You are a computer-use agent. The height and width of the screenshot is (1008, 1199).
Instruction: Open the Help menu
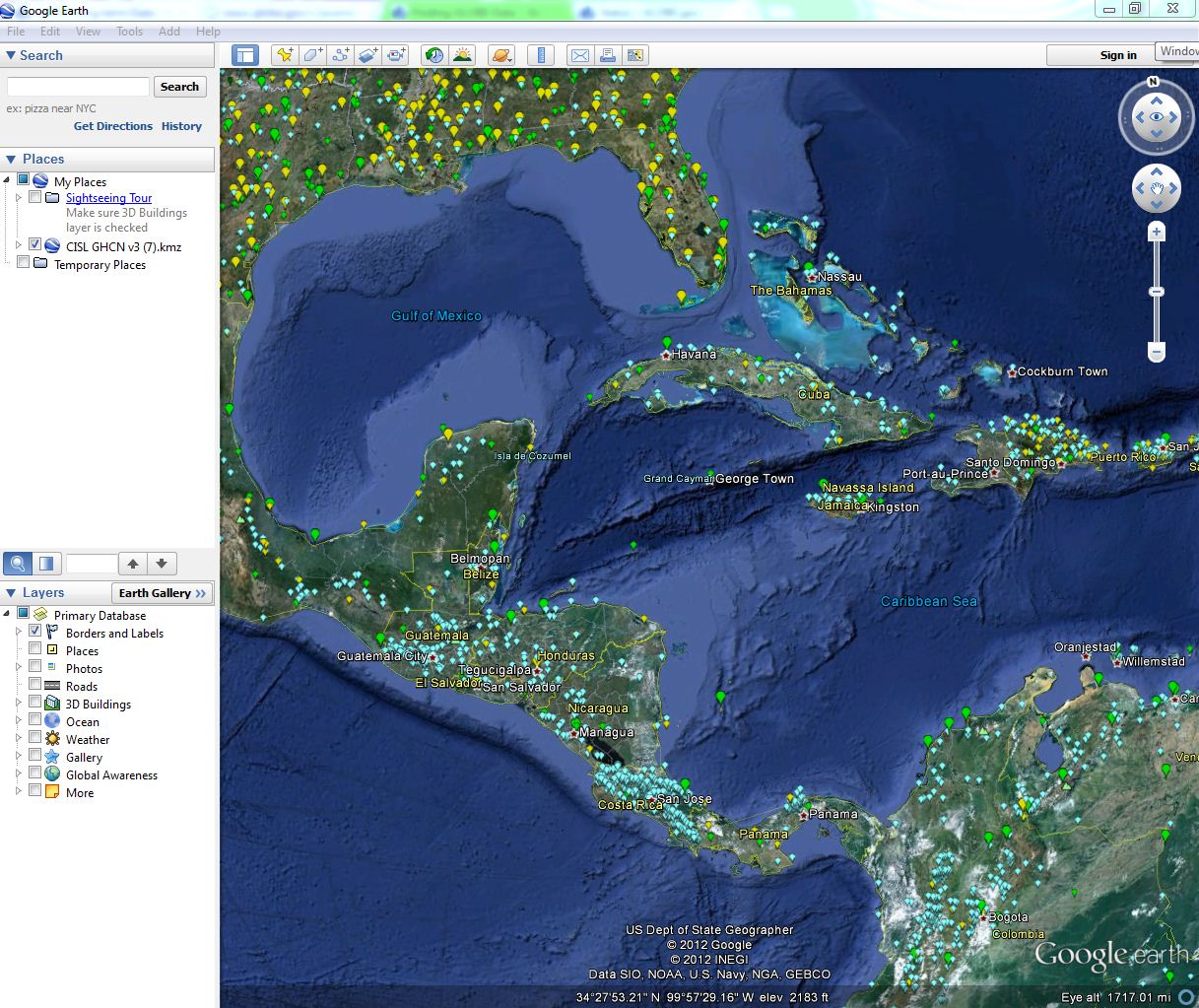(x=208, y=32)
